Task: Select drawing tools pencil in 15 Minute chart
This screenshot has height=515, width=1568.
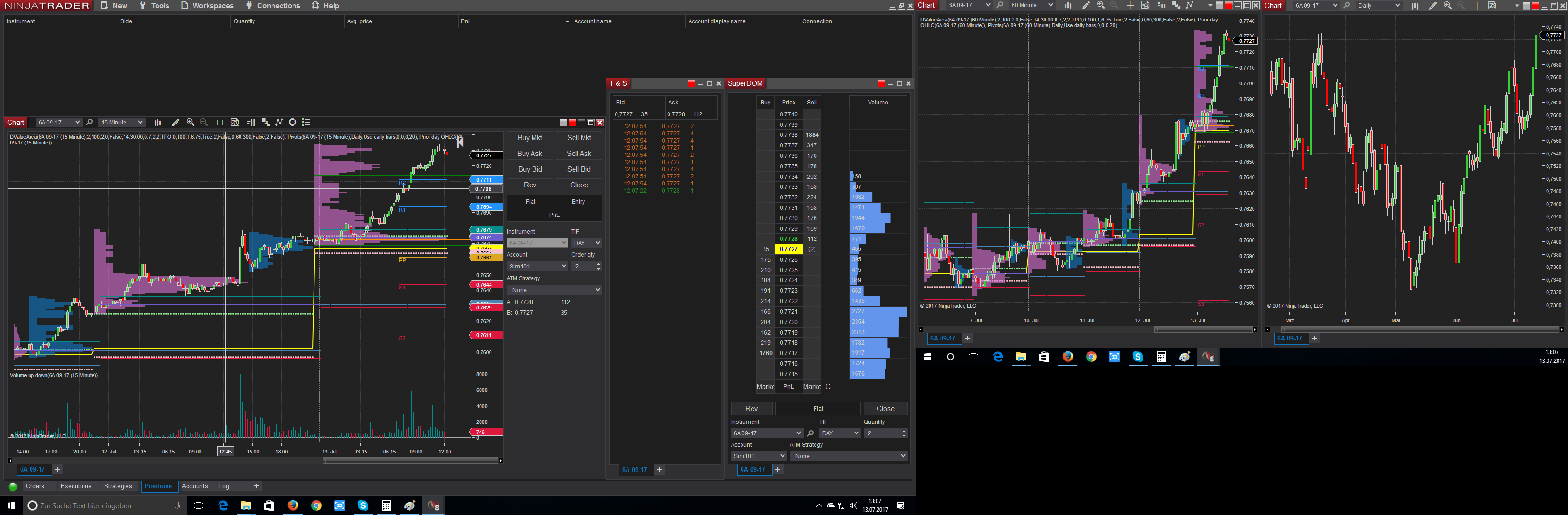Action: point(175,122)
